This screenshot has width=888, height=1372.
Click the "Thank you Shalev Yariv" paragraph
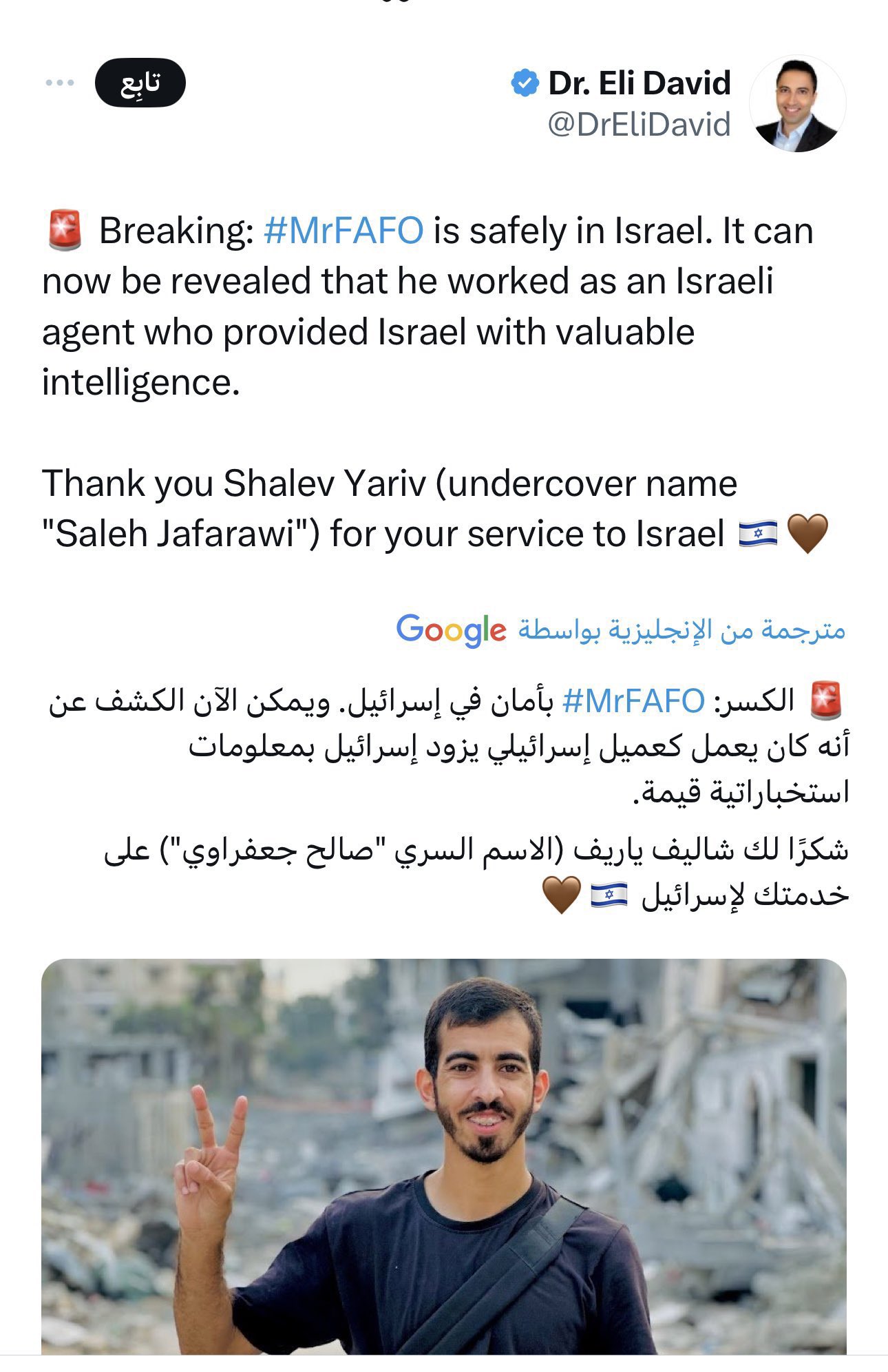[x=389, y=508]
